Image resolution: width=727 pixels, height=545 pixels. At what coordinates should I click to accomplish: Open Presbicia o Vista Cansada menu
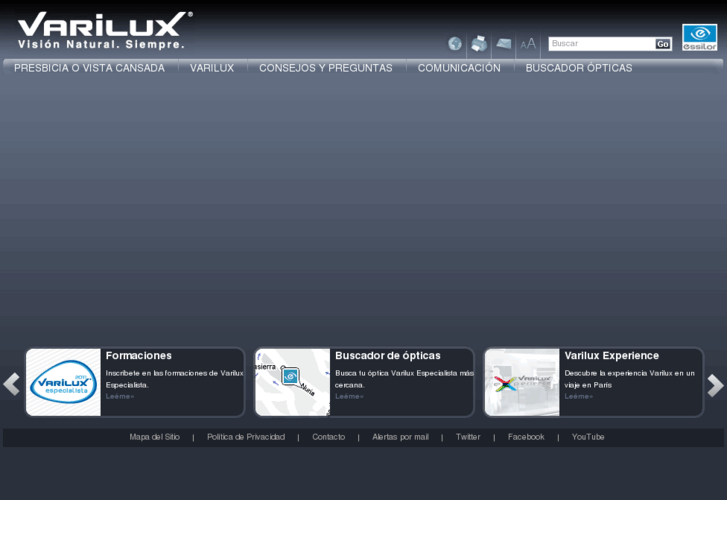point(89,68)
